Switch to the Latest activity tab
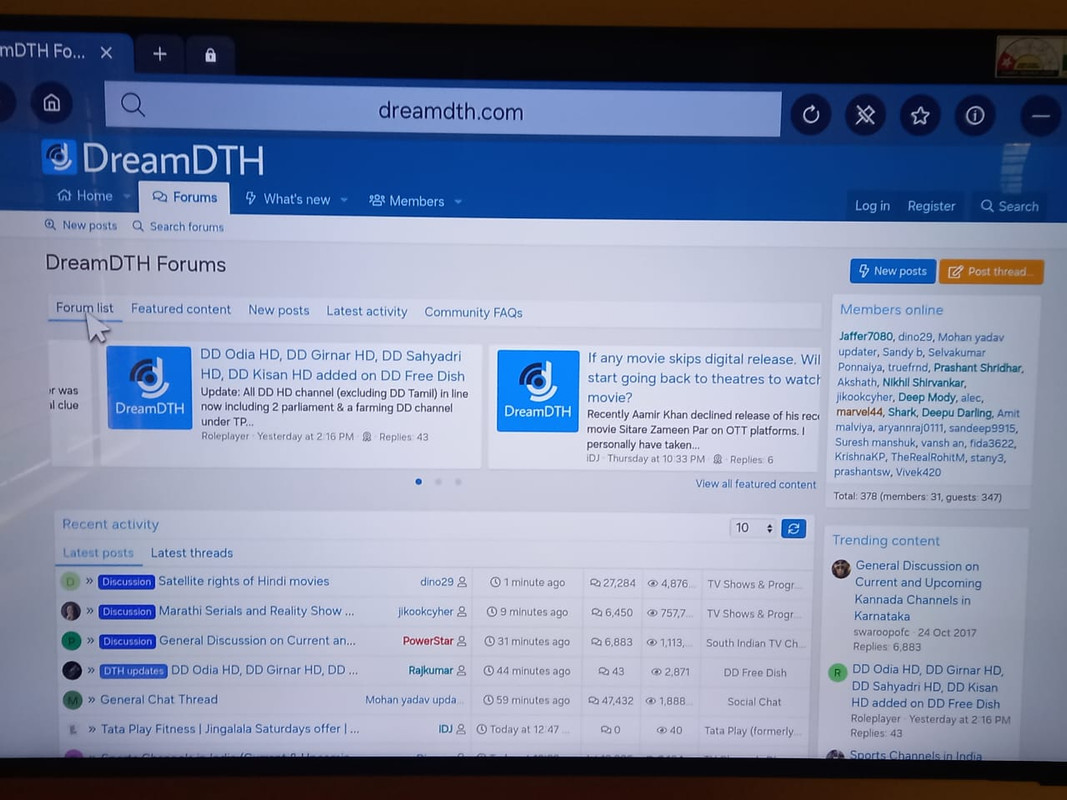 pos(366,311)
